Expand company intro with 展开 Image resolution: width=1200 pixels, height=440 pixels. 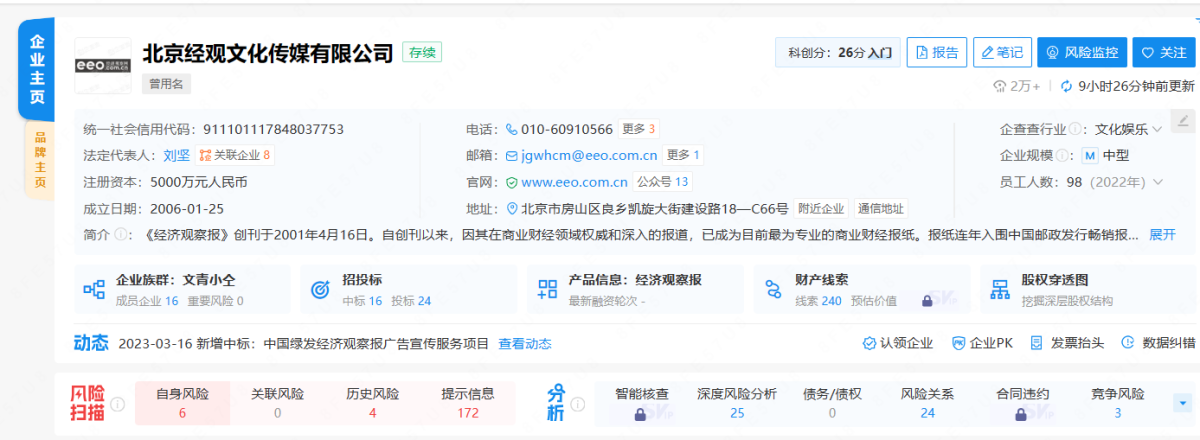1162,235
